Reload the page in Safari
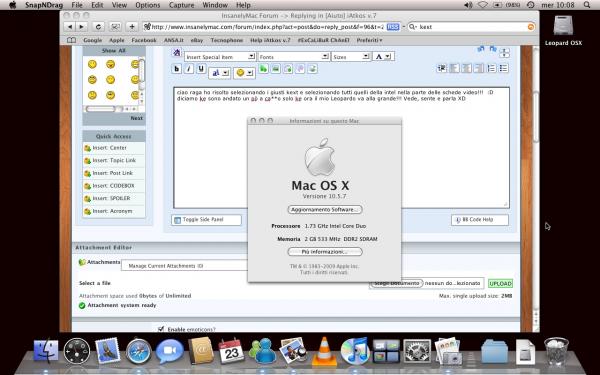Image resolution: width=600 pixels, height=375 pixels. 98,27
